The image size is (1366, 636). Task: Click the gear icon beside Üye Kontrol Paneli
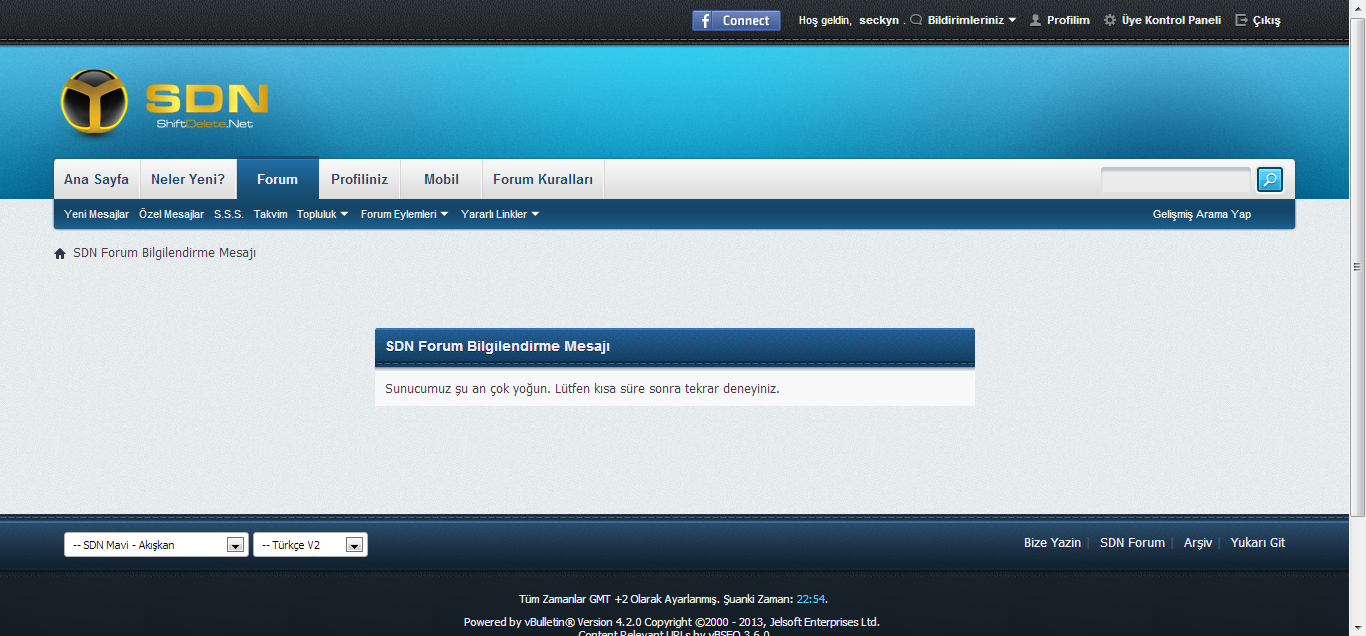1110,20
